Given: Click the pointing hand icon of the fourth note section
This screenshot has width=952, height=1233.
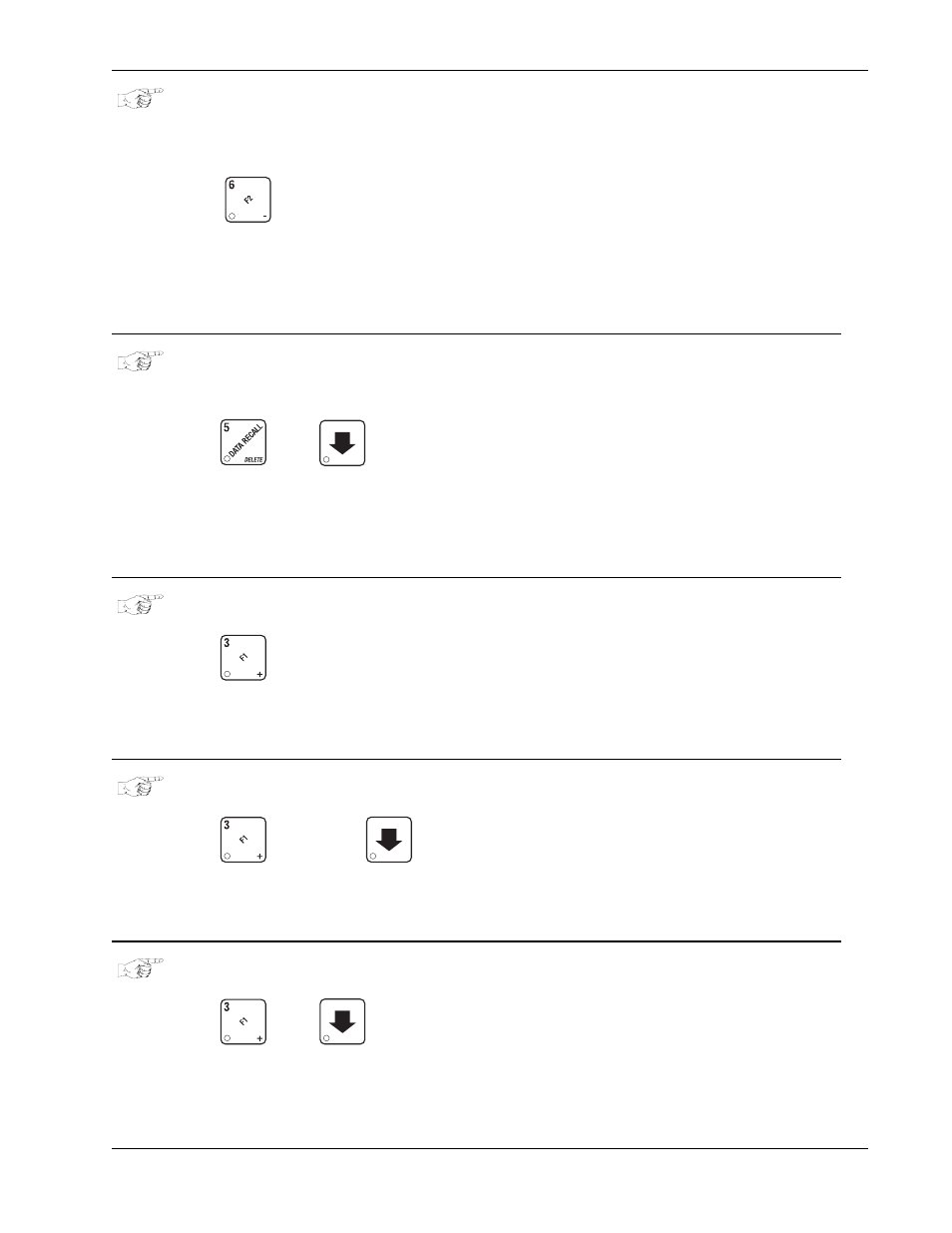Looking at the screenshot, I should click(140, 785).
